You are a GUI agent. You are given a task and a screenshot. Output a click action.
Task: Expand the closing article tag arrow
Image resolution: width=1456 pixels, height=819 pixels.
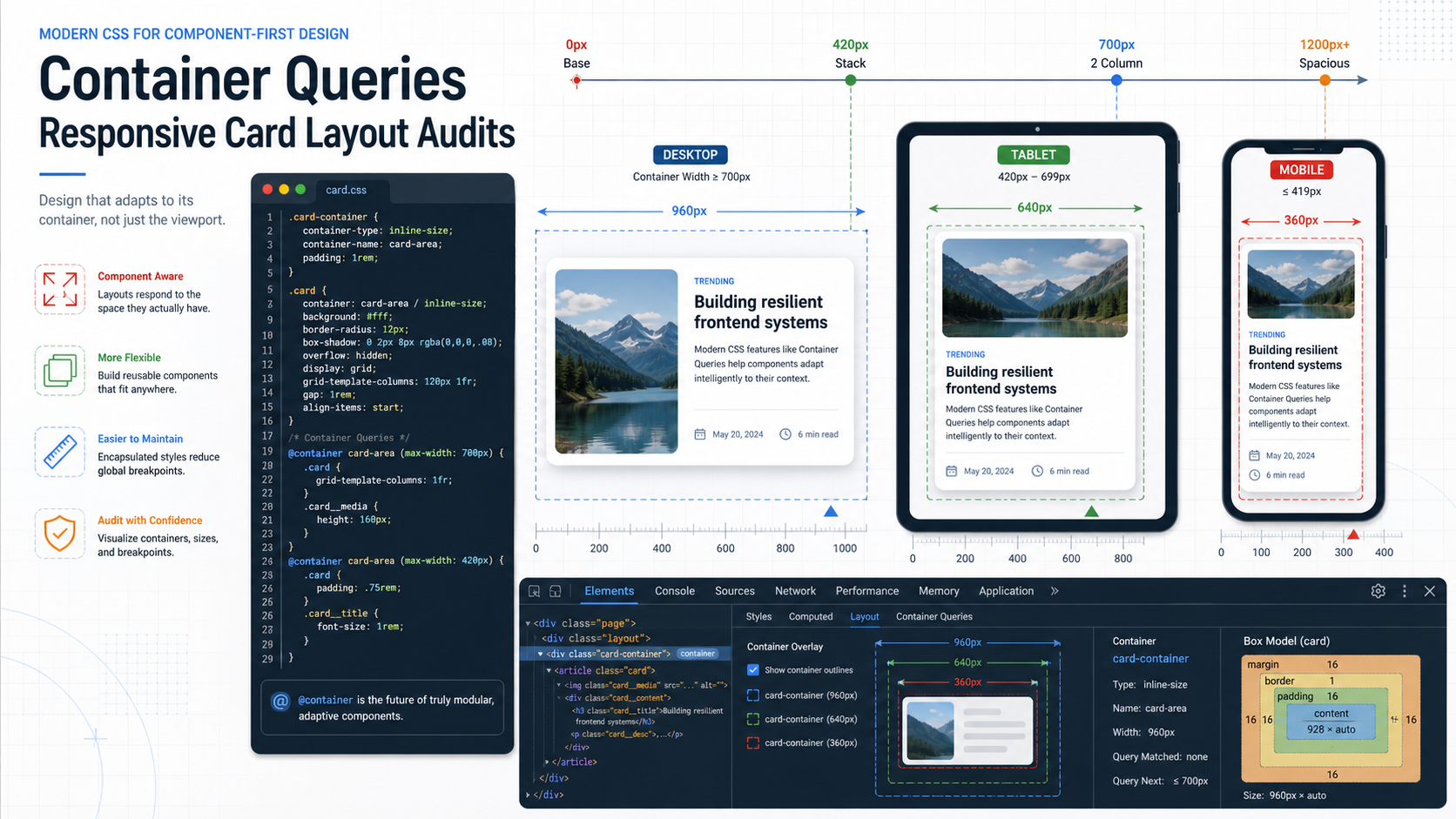547,762
